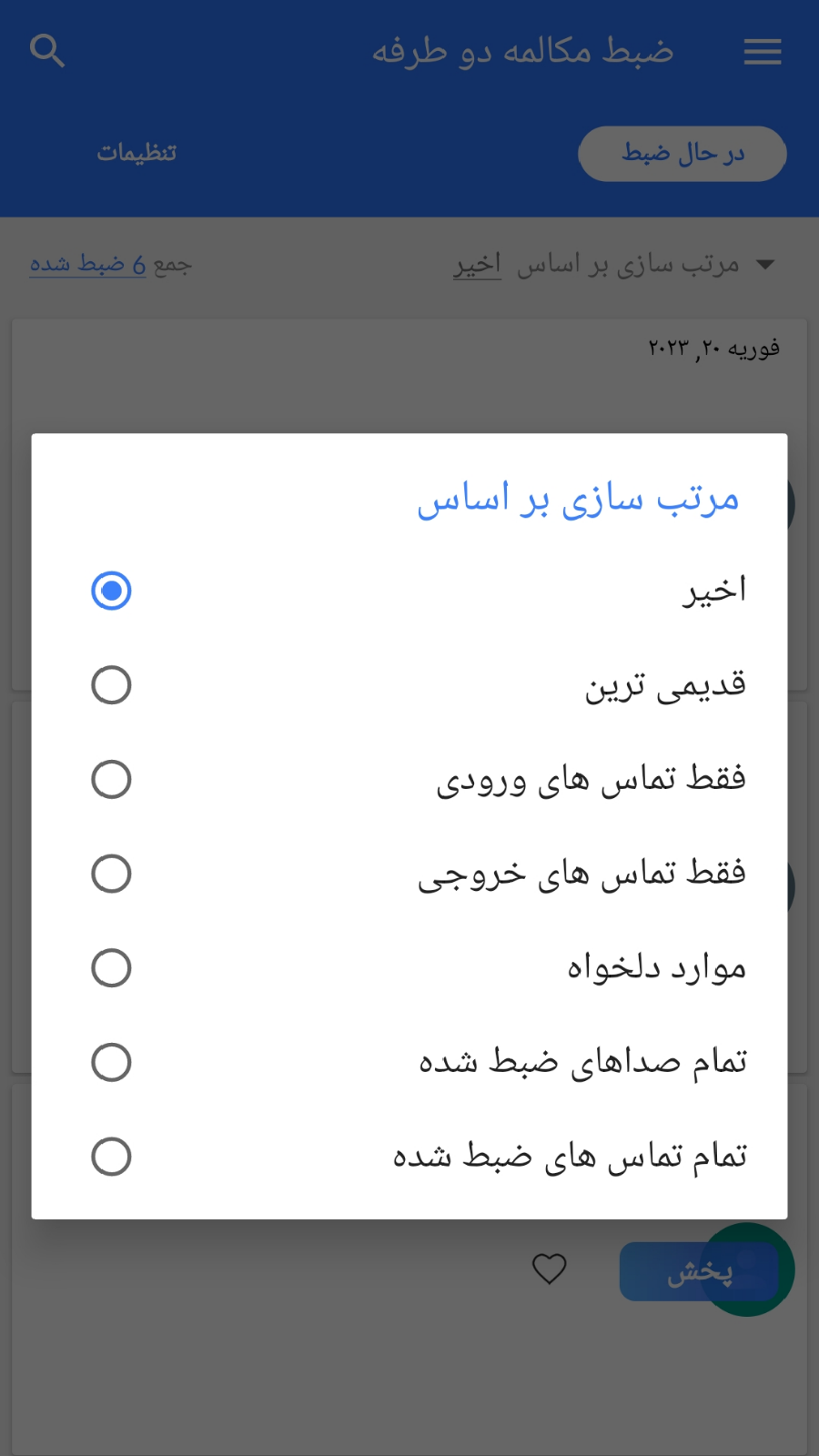The image size is (819, 1456).
Task: Open the hamburger navigation menu
Action: (763, 52)
